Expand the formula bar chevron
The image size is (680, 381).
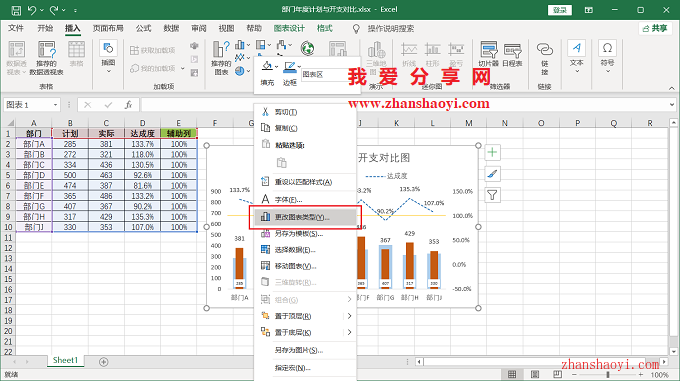[x=672, y=104]
